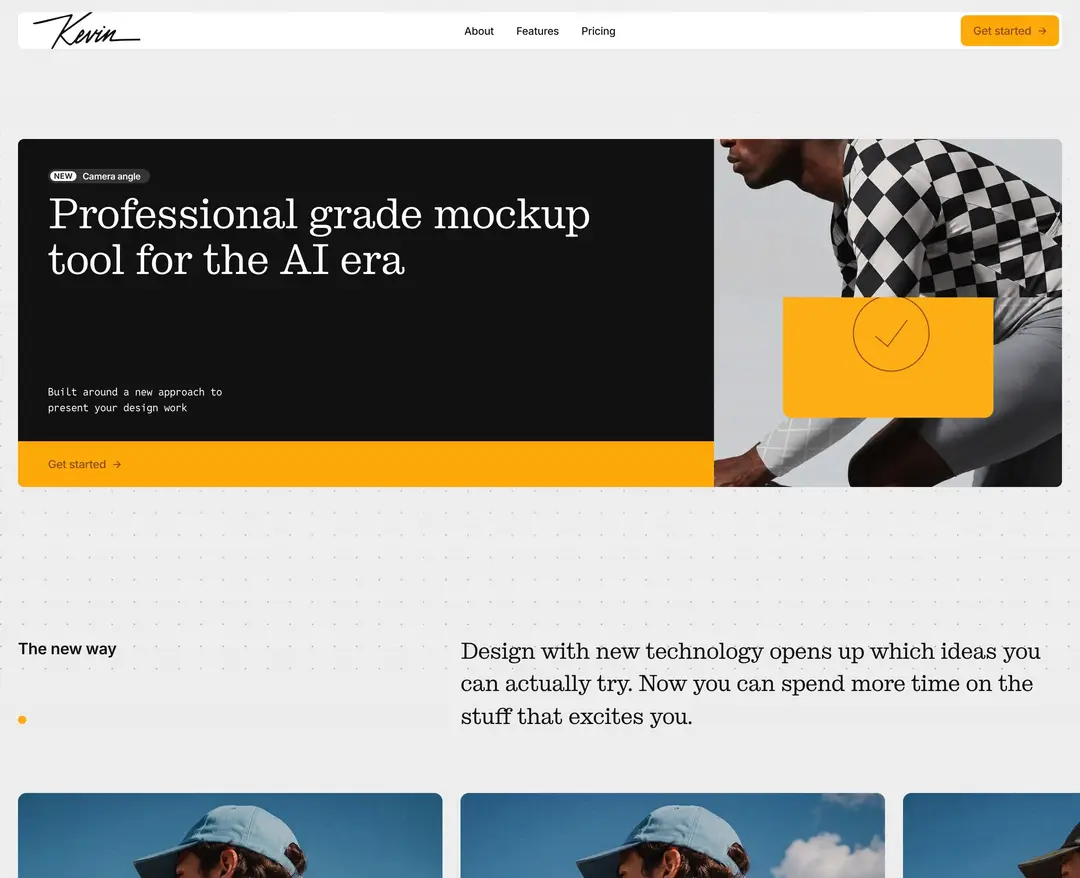1080x878 pixels.
Task: Open the Pricing menu item
Action: pos(598,31)
